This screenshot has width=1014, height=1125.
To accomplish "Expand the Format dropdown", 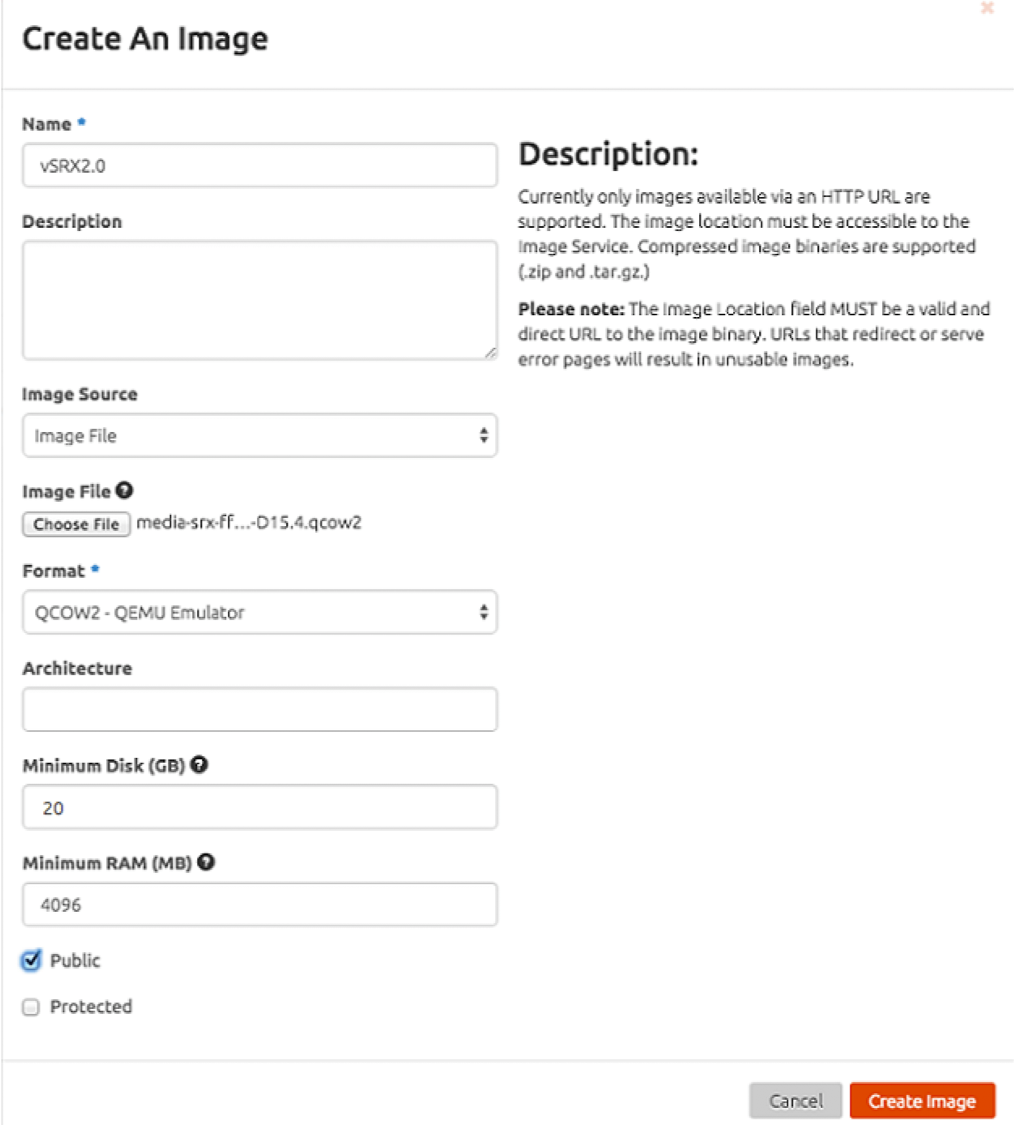I will (x=259, y=612).
